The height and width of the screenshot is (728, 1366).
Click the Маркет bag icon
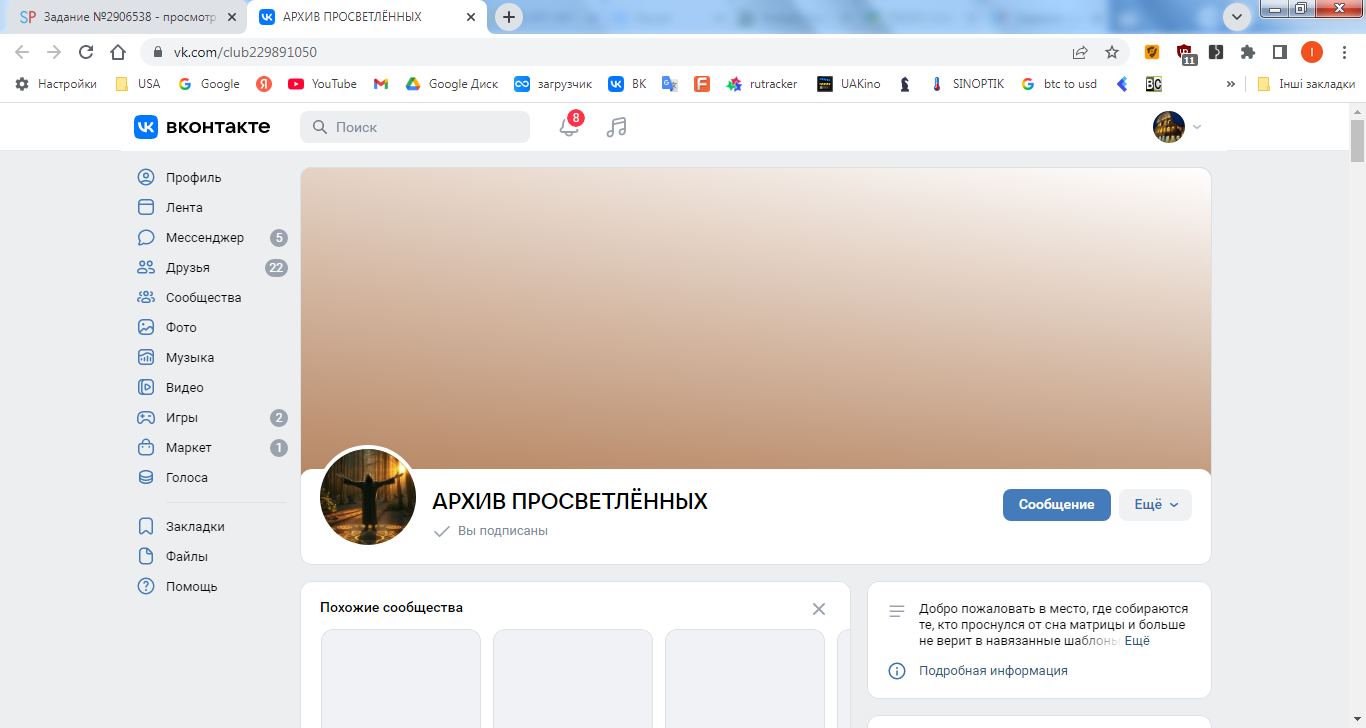(146, 448)
